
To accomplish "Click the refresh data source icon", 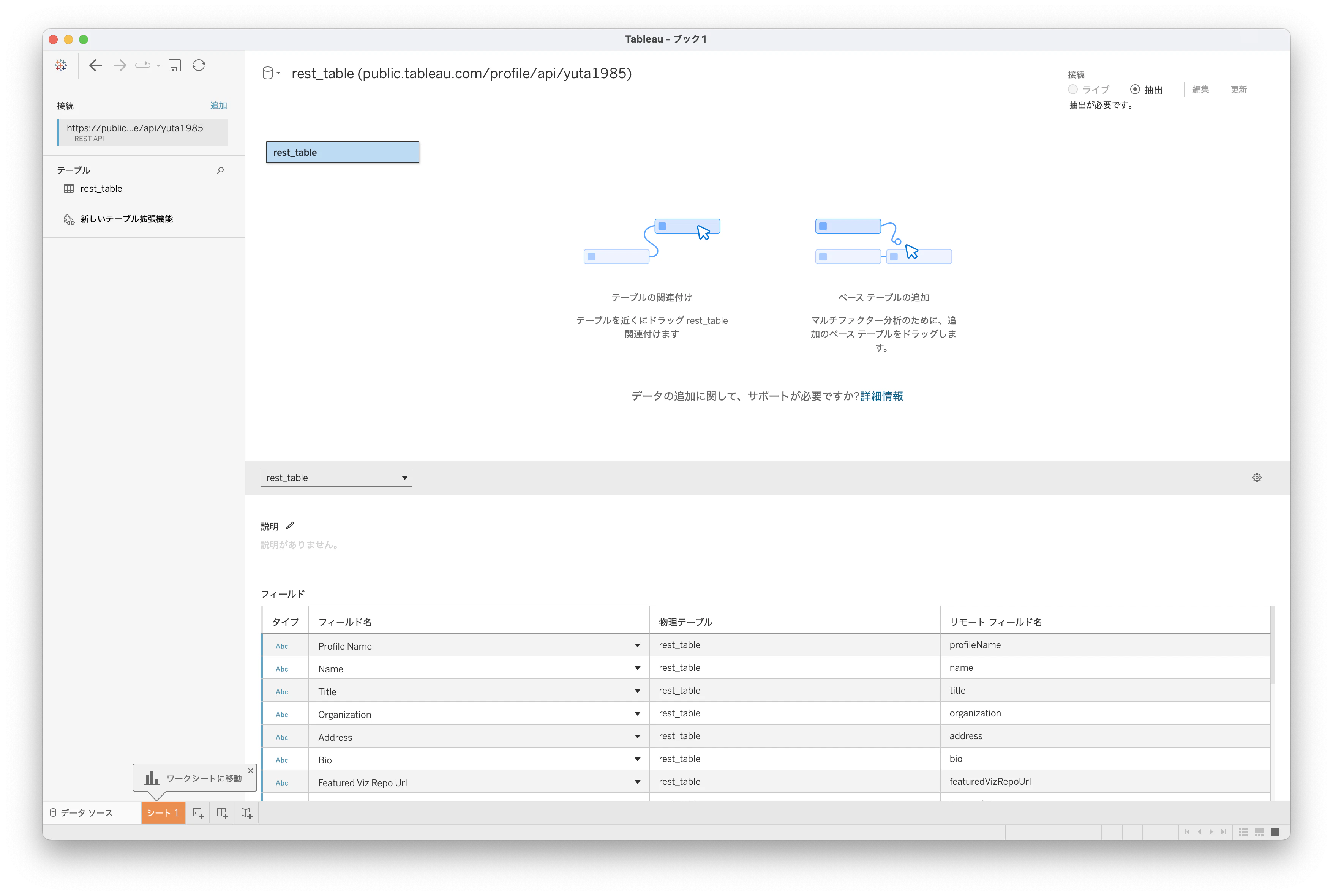I will [199, 65].
